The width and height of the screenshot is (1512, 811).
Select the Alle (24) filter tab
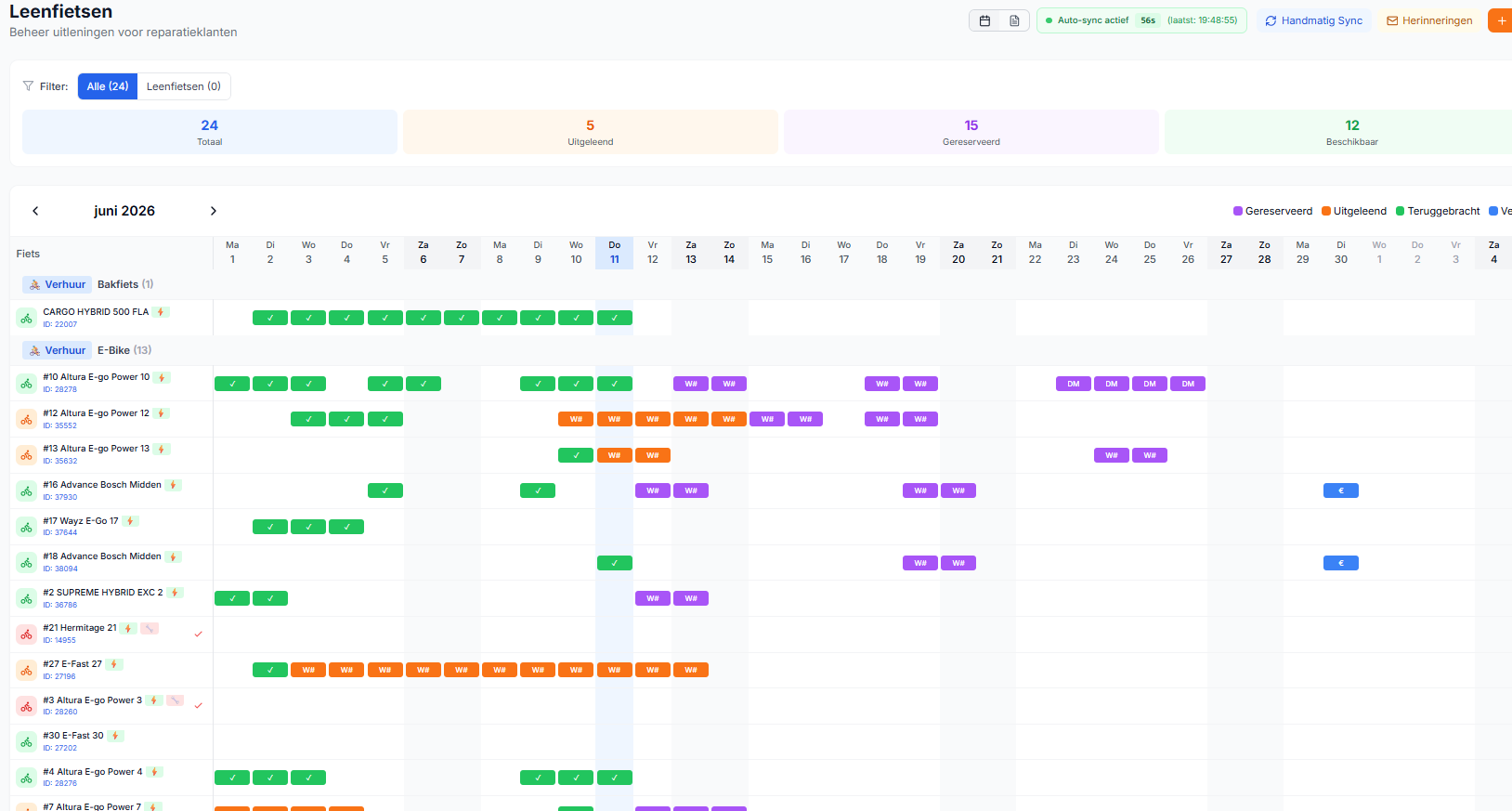click(x=108, y=86)
